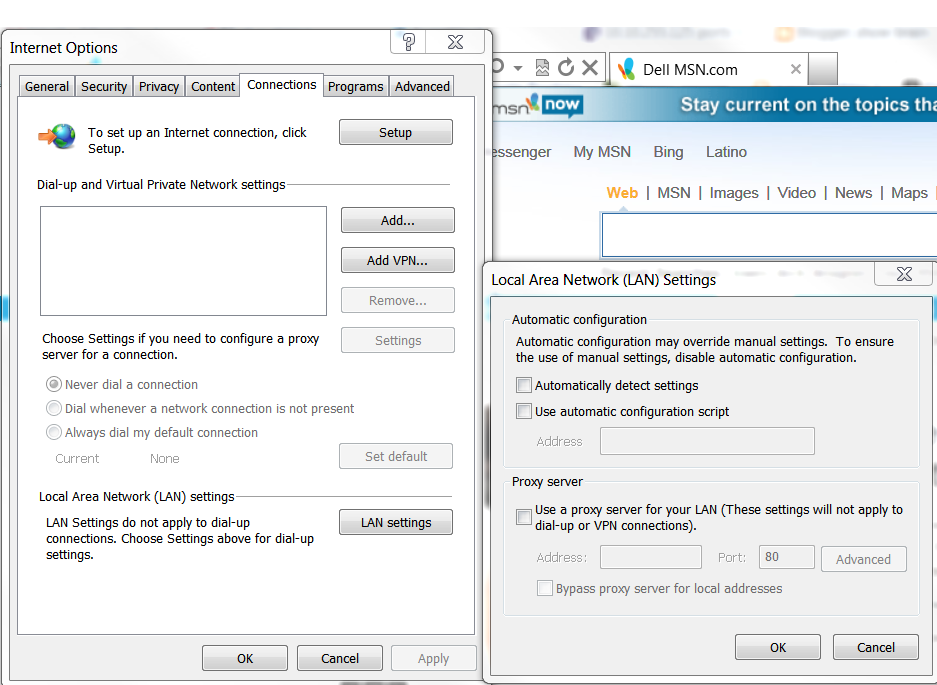
Task: Click the Compatibility View icon in the toolbar
Action: pyautogui.click(x=542, y=67)
